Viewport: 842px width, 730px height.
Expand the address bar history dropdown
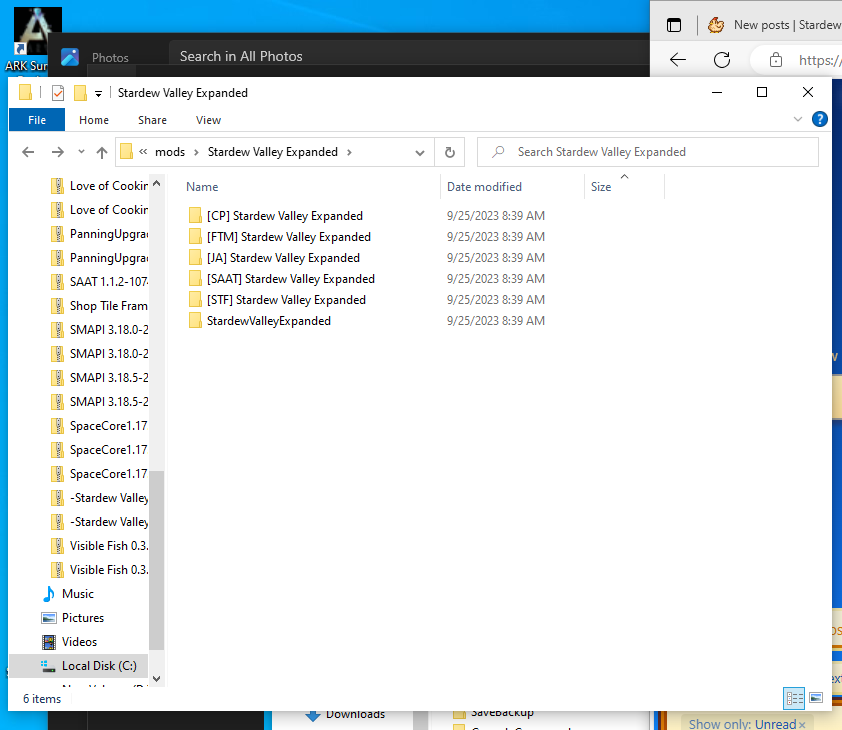(420, 153)
